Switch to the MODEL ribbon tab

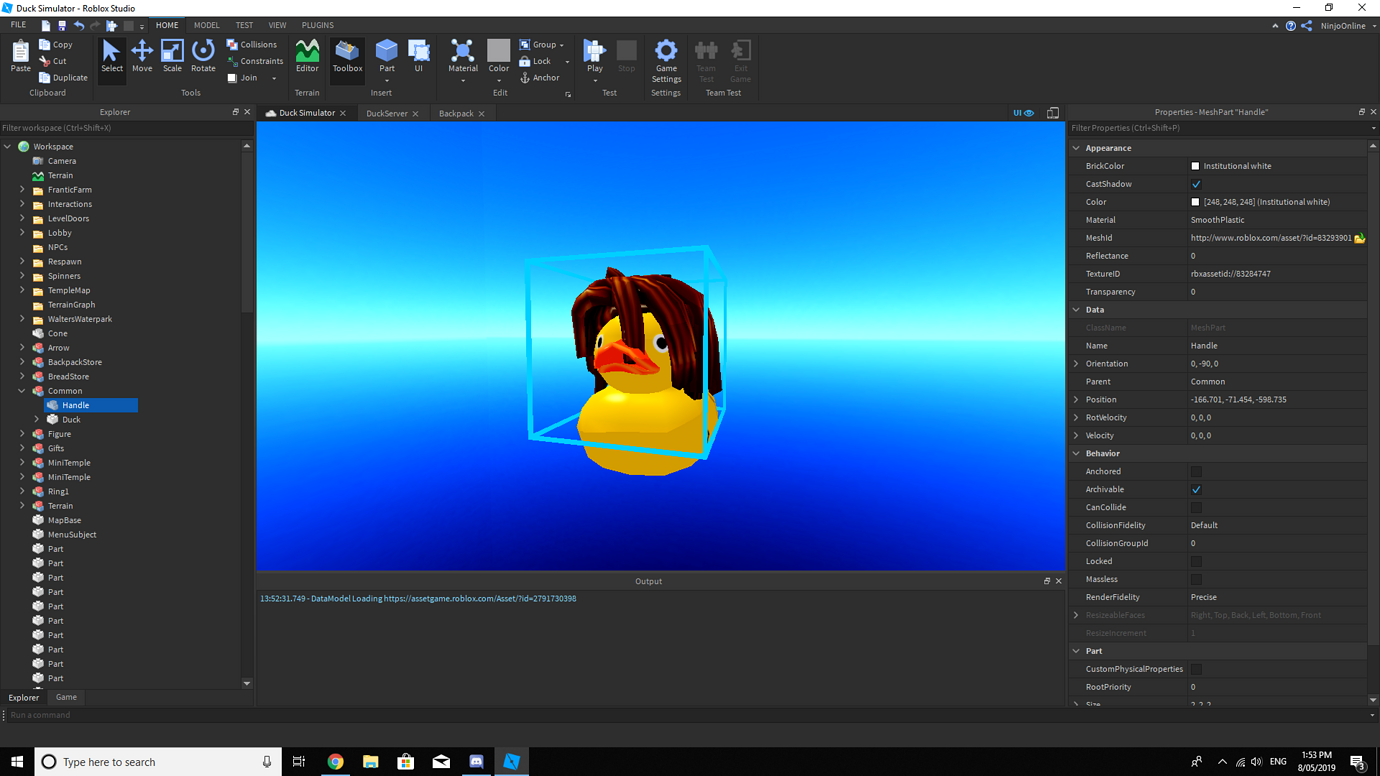tap(206, 25)
